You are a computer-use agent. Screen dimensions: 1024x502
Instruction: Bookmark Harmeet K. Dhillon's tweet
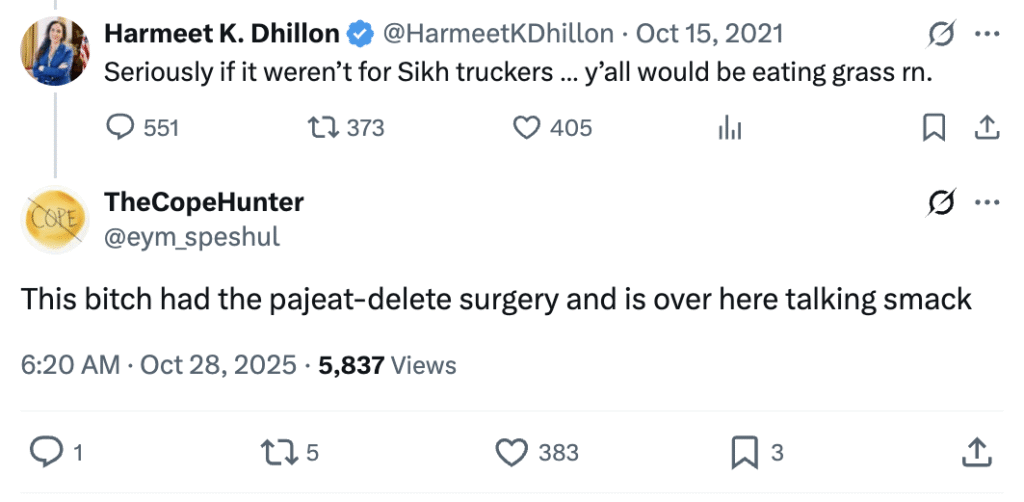coord(933,128)
